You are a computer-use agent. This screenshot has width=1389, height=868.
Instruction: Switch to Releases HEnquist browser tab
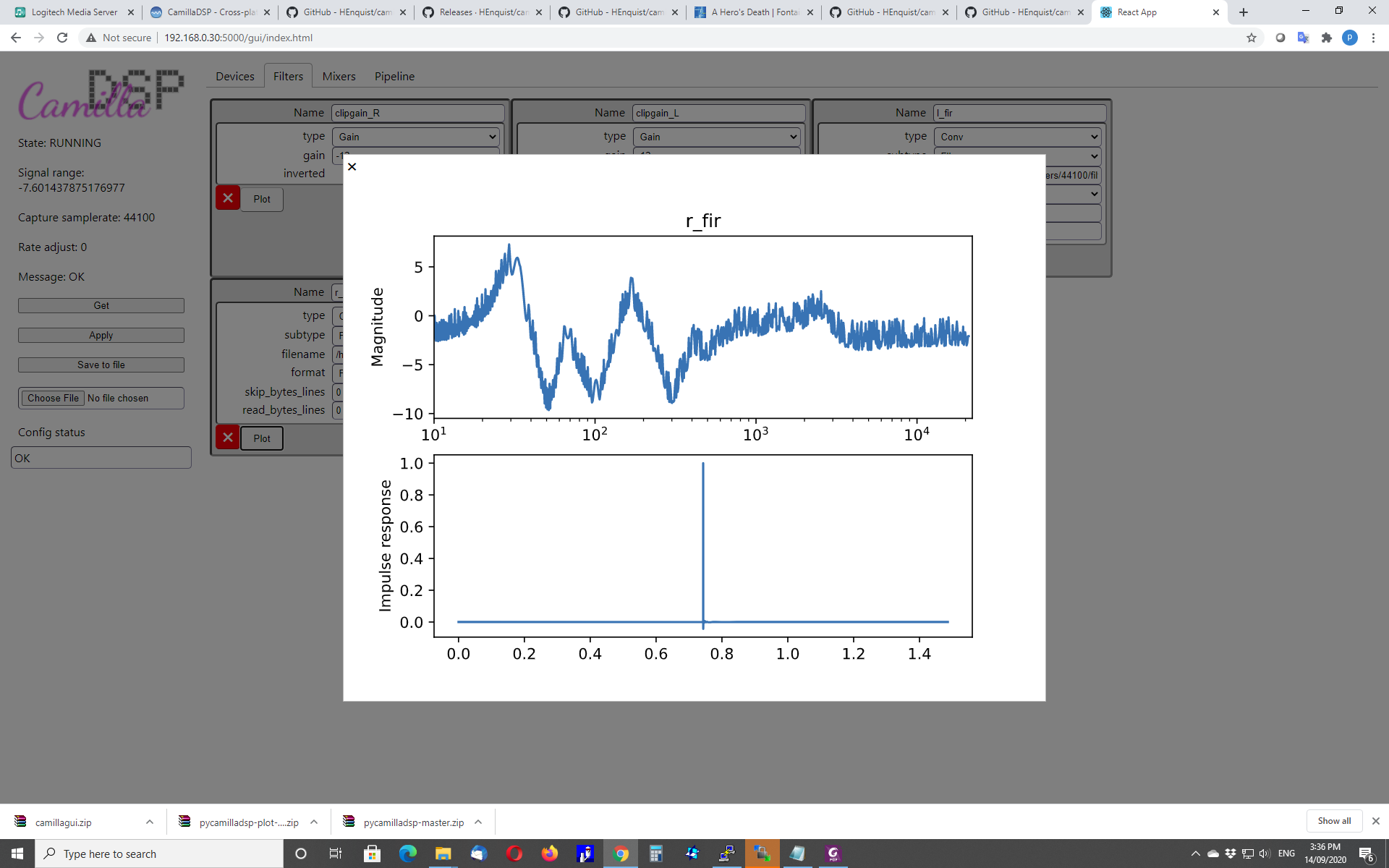[x=483, y=12]
